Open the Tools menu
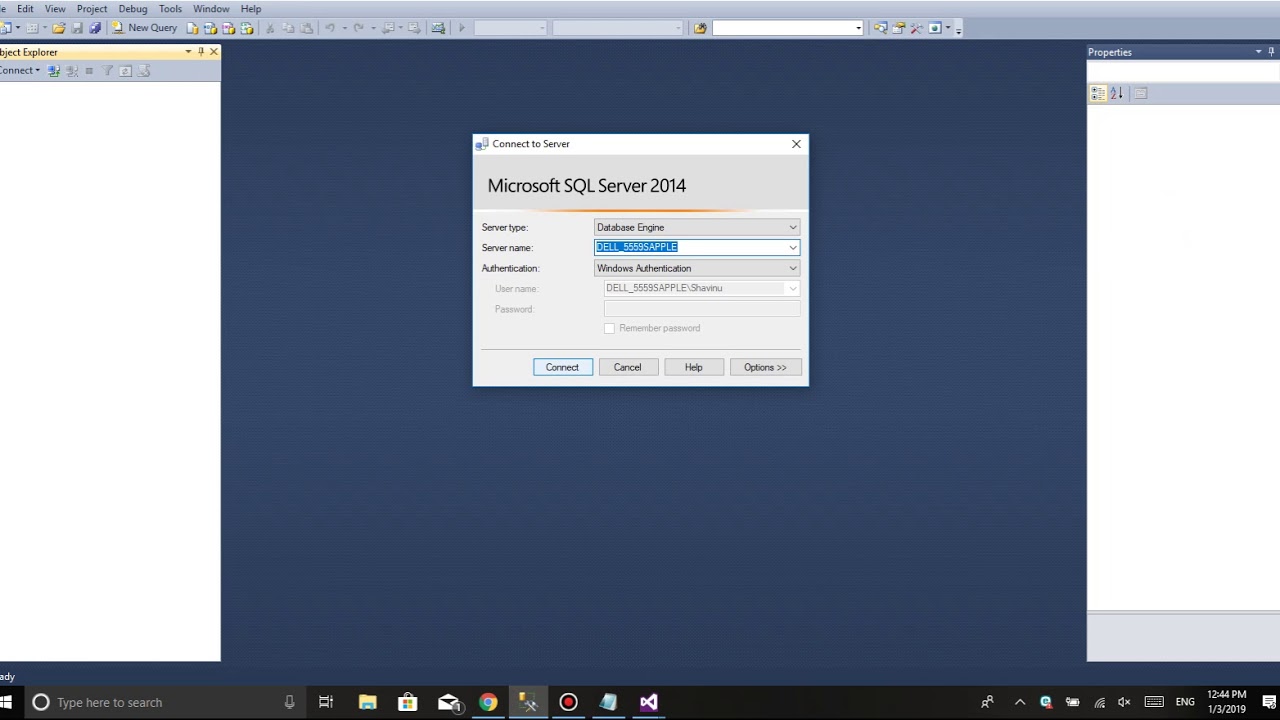Viewport: 1280px width, 720px height. [170, 9]
